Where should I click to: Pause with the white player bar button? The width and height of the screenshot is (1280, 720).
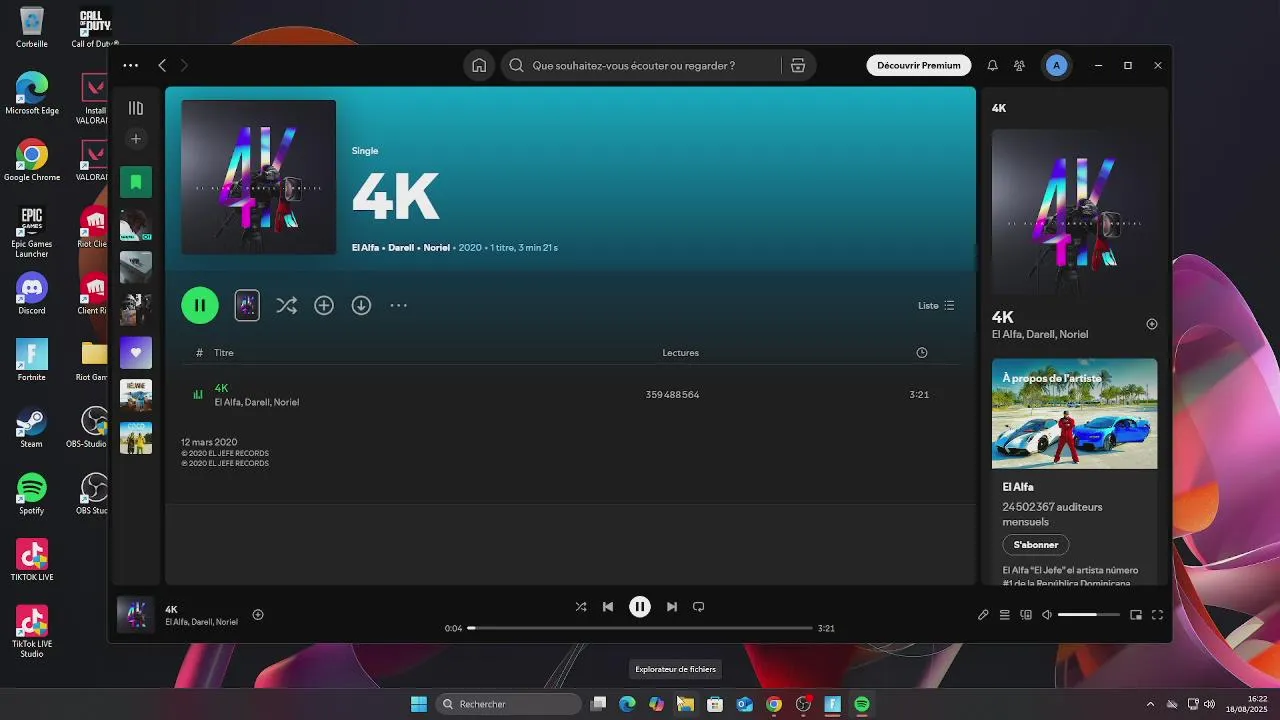[x=640, y=607]
